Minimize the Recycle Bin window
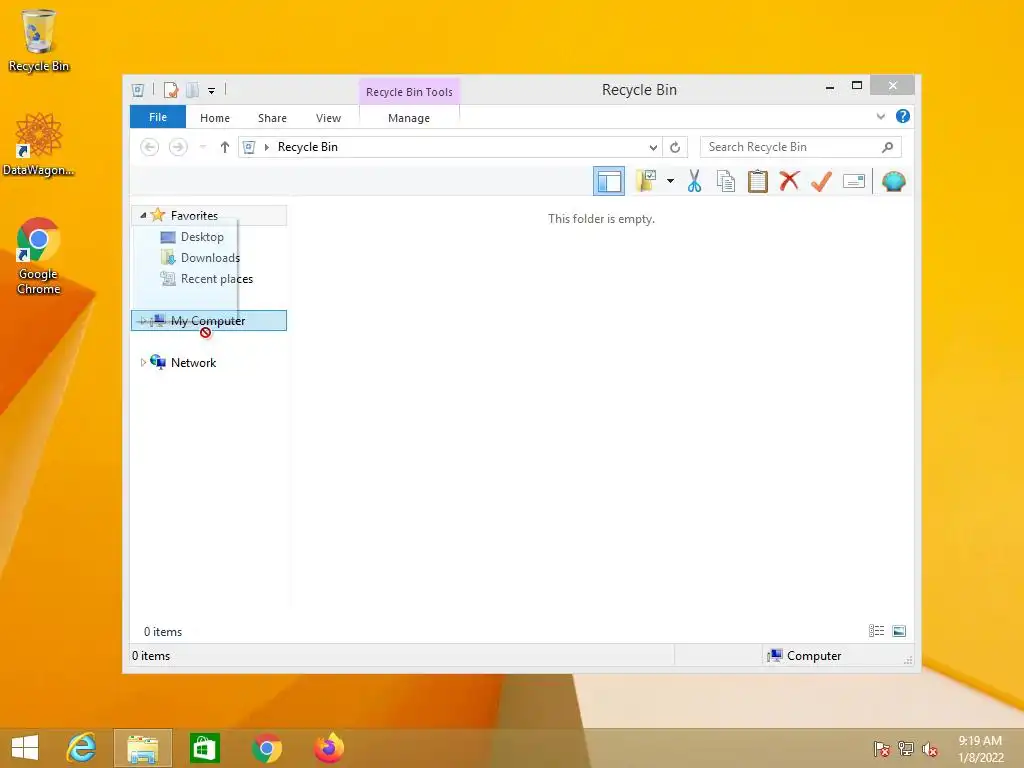This screenshot has height=768, width=1024. click(829, 86)
